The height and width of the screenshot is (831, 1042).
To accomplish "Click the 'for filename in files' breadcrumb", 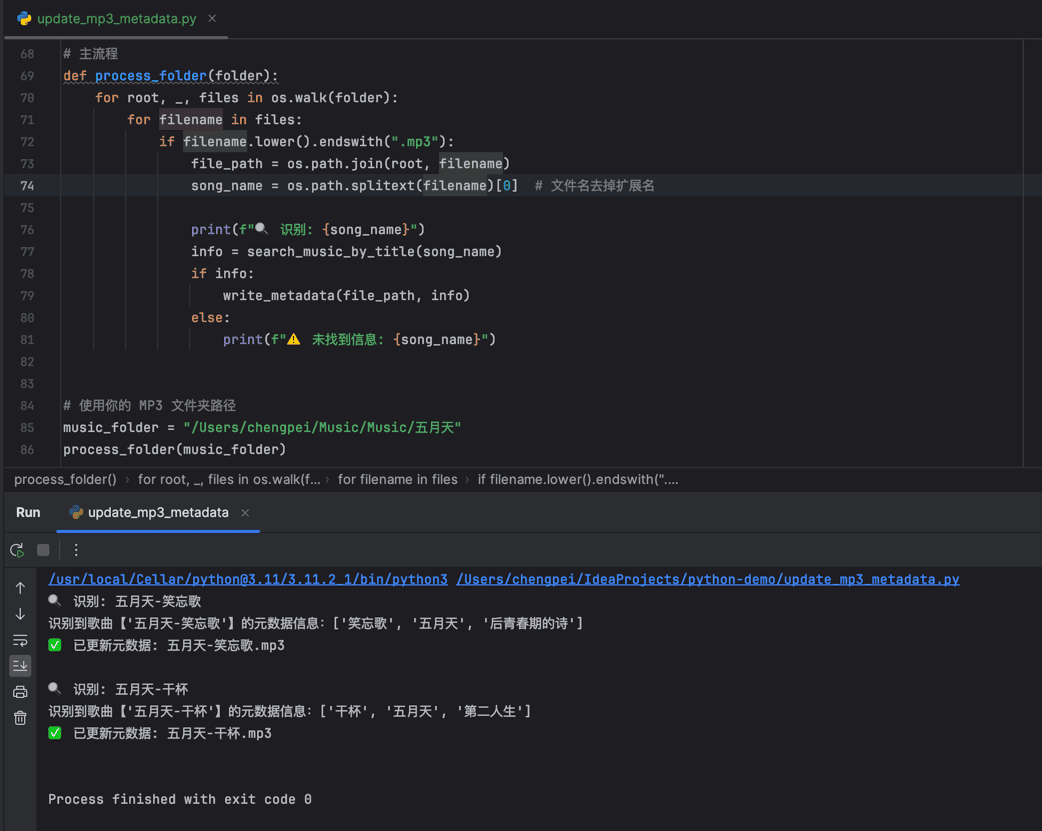I will click(x=397, y=479).
